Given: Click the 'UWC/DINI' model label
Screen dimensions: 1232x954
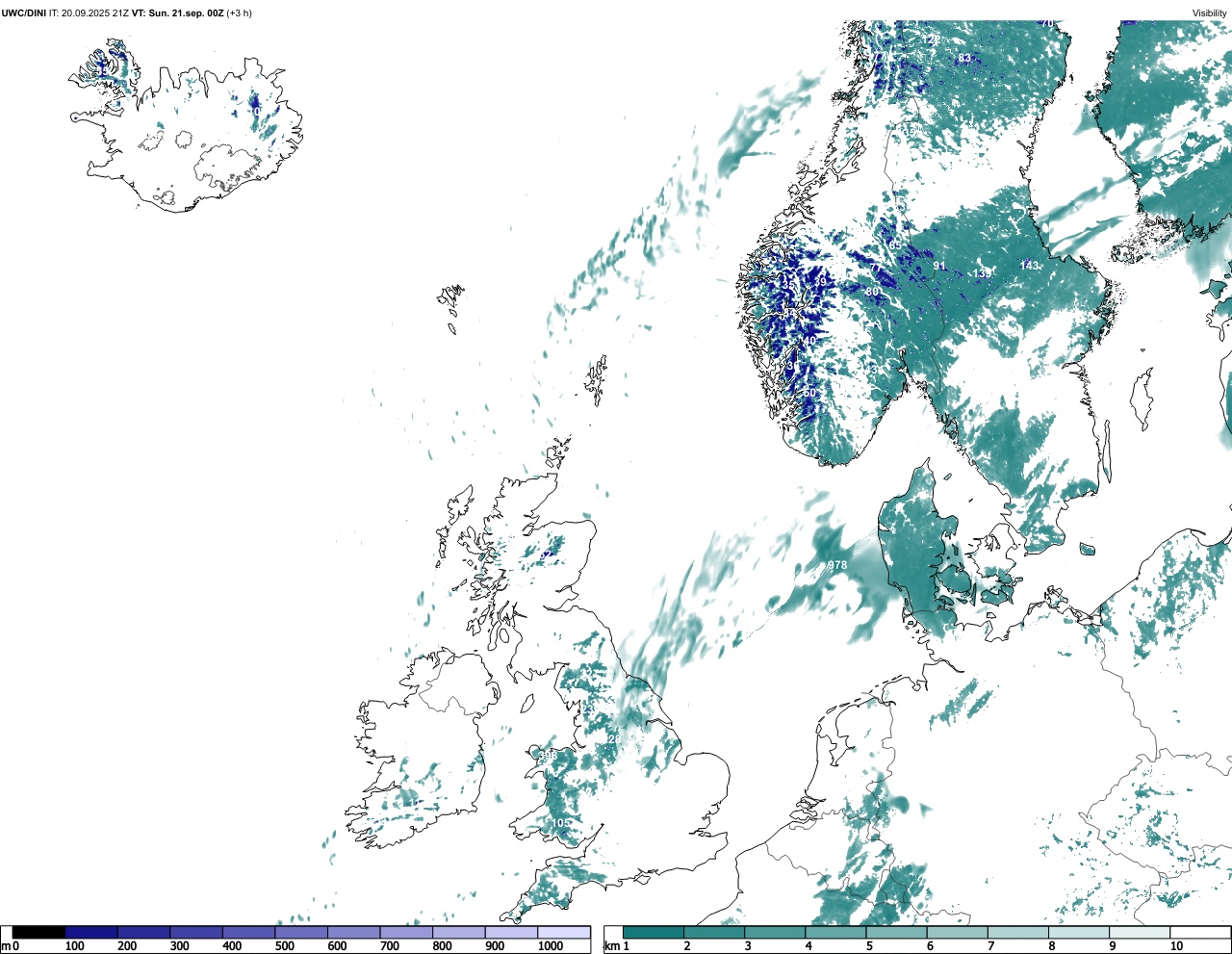Looking at the screenshot, I should tap(24, 13).
